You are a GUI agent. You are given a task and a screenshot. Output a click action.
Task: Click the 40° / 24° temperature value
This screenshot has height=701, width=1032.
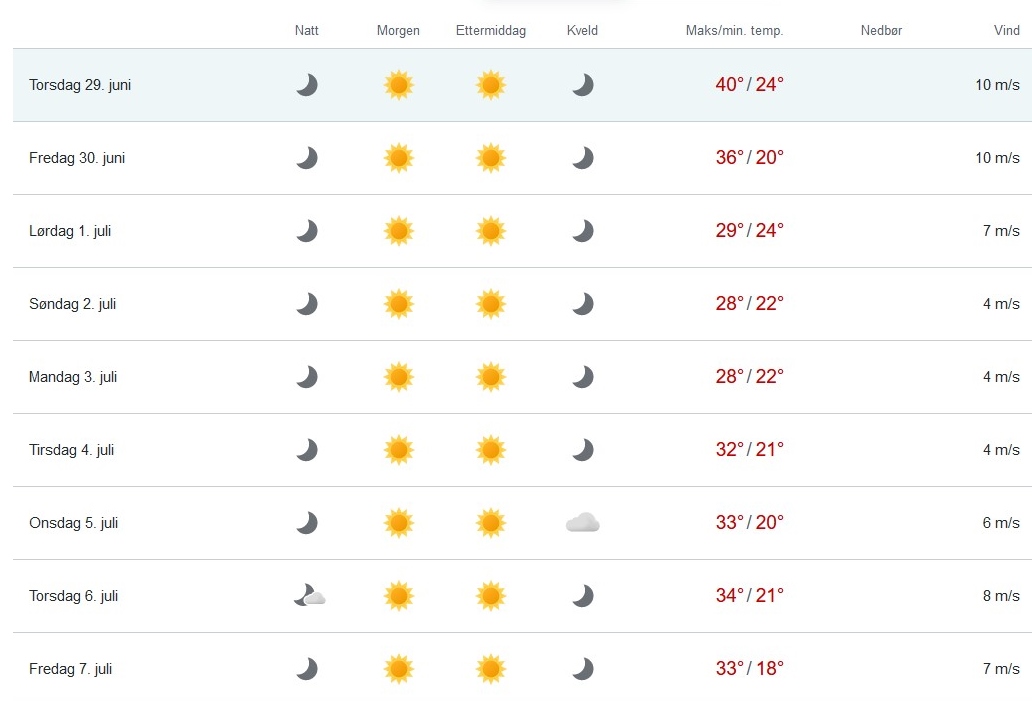coord(750,84)
